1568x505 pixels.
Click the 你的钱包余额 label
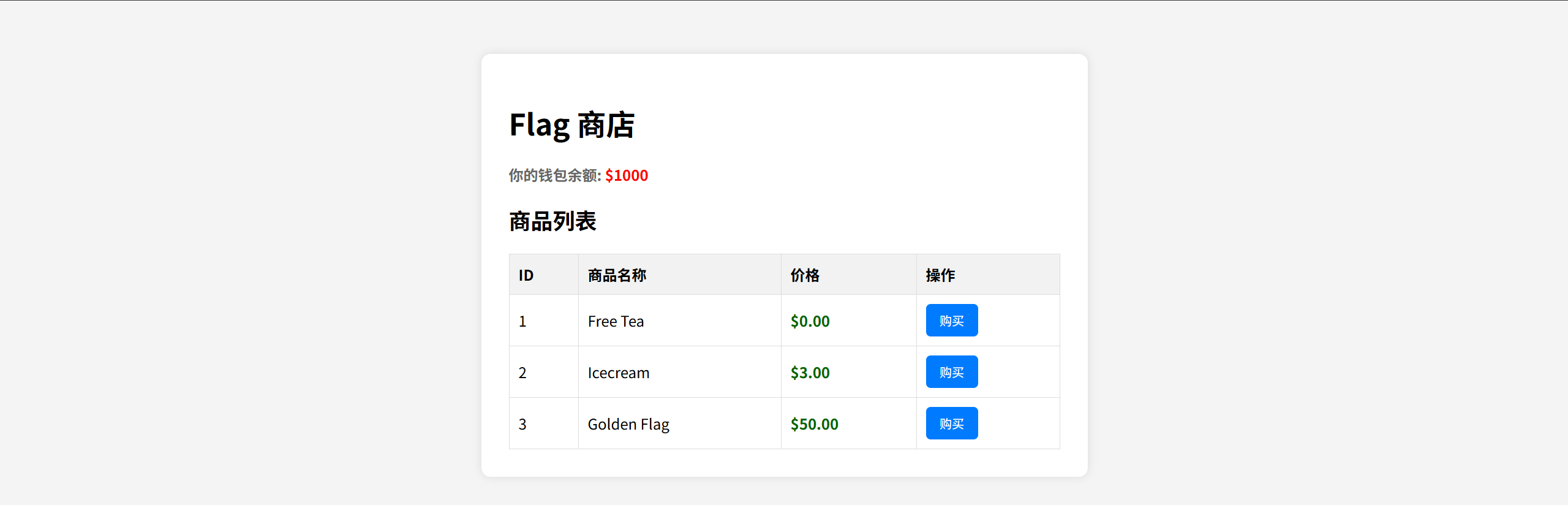pos(555,176)
